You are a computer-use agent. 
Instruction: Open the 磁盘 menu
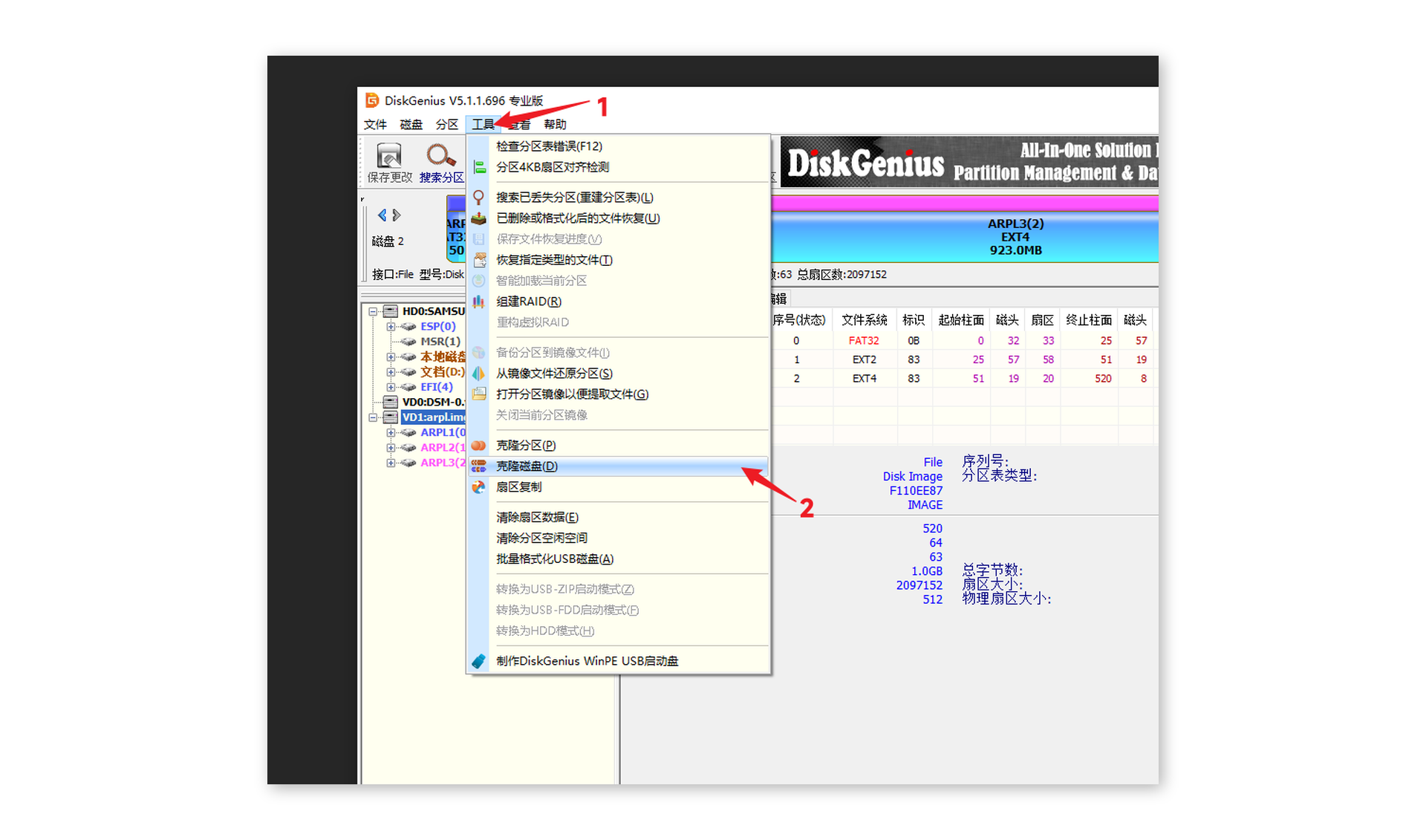coord(411,124)
